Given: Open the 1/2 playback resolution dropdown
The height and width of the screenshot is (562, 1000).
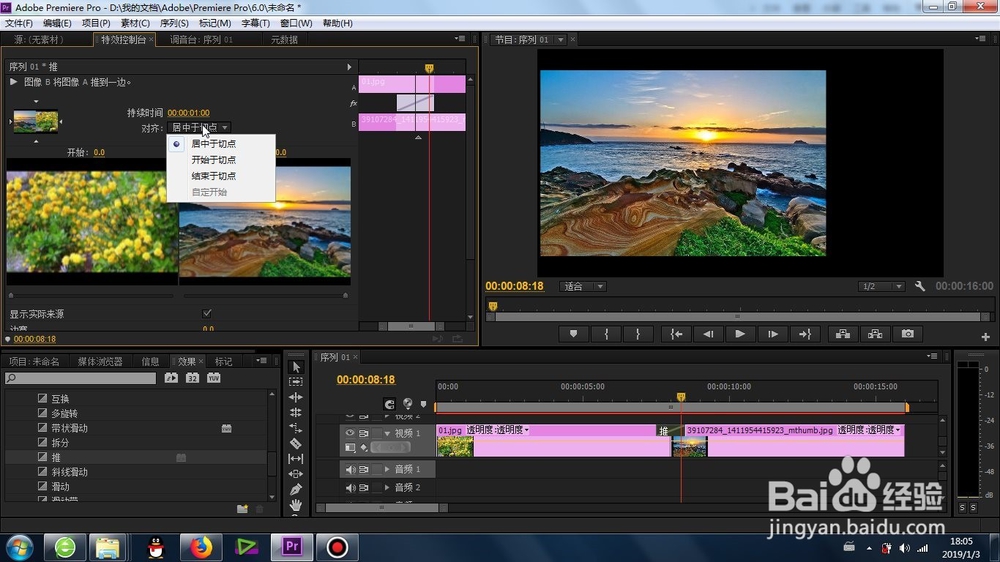Looking at the screenshot, I should [x=881, y=286].
